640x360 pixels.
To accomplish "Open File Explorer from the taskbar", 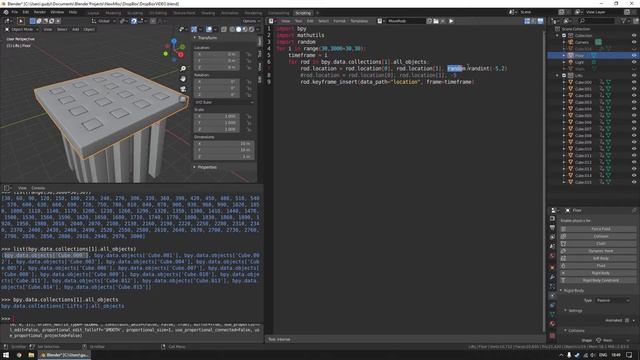I will [31, 355].
